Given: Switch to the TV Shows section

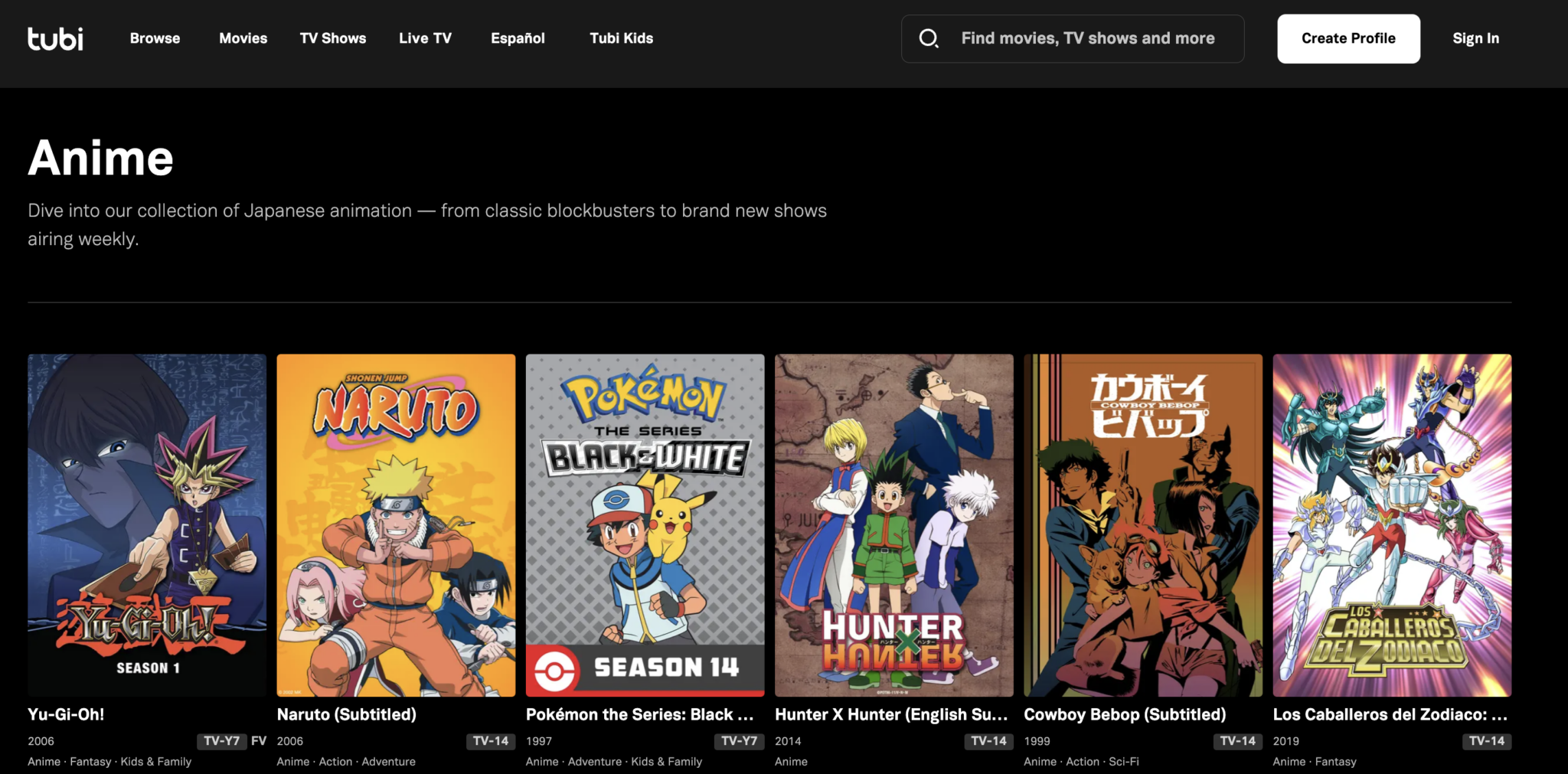Looking at the screenshot, I should pos(333,38).
